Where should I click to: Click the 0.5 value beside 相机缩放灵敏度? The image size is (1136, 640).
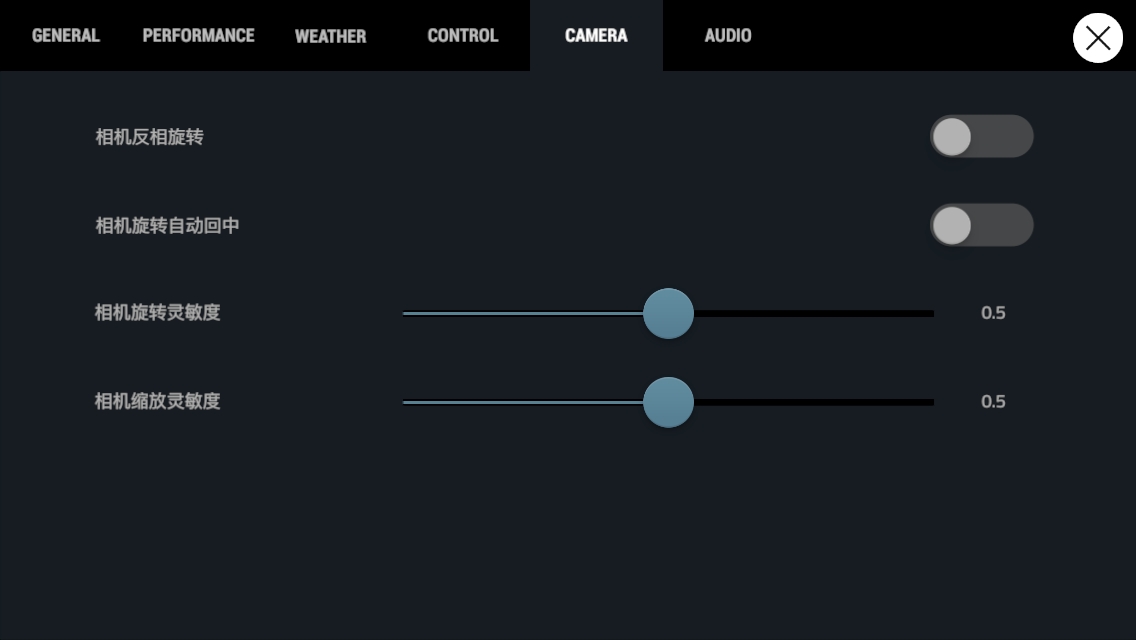(993, 402)
